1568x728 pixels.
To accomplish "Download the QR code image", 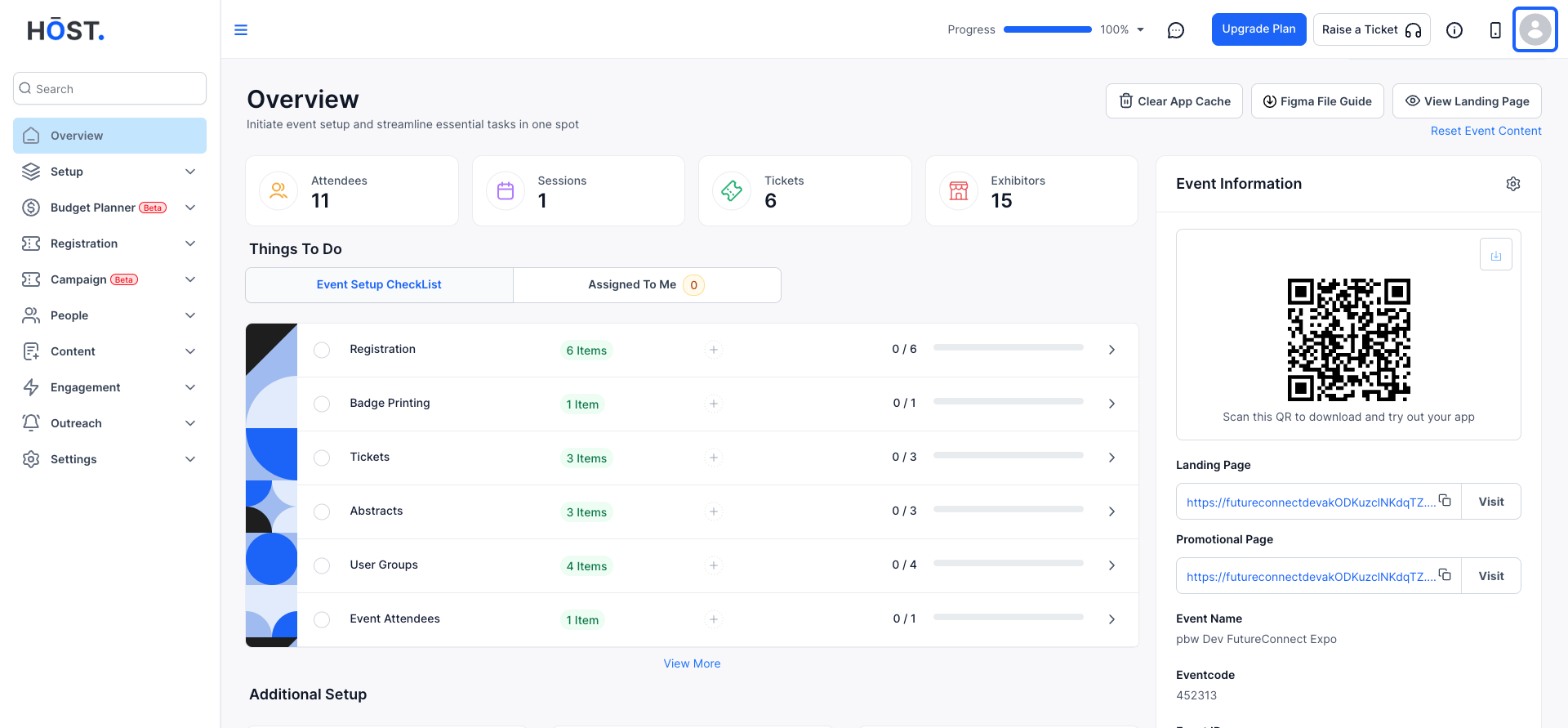I will [x=1496, y=255].
